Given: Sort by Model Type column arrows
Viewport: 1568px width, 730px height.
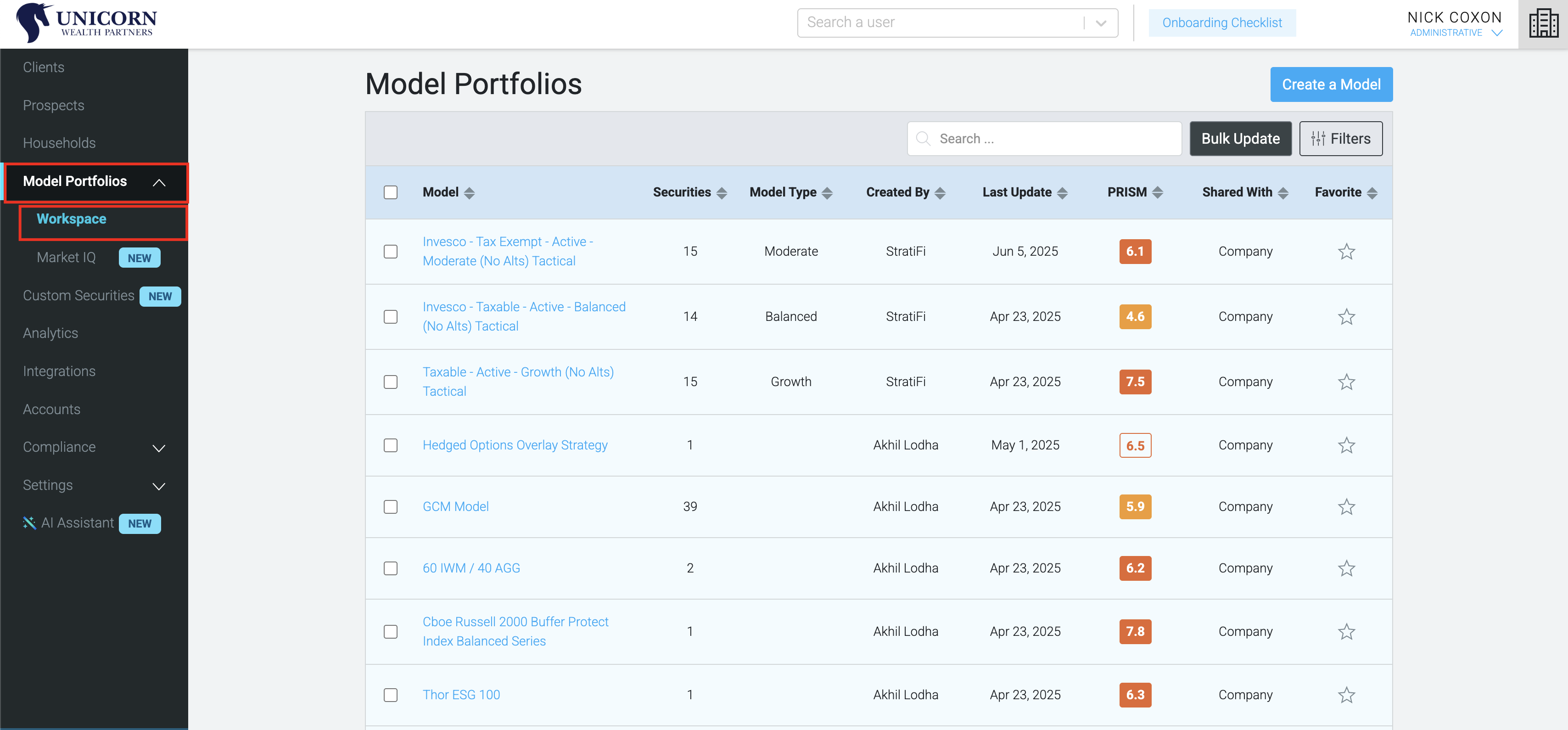Looking at the screenshot, I should click(x=827, y=193).
